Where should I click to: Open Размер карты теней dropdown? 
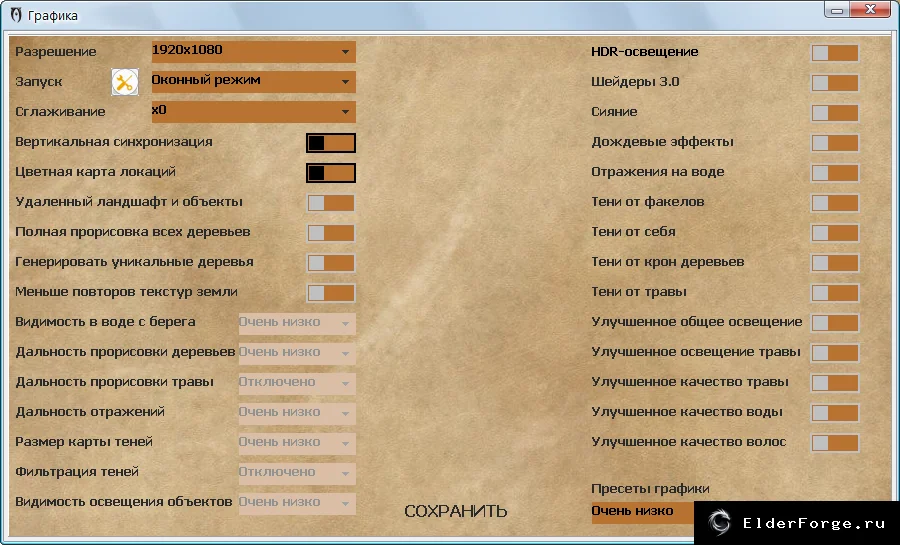297,443
